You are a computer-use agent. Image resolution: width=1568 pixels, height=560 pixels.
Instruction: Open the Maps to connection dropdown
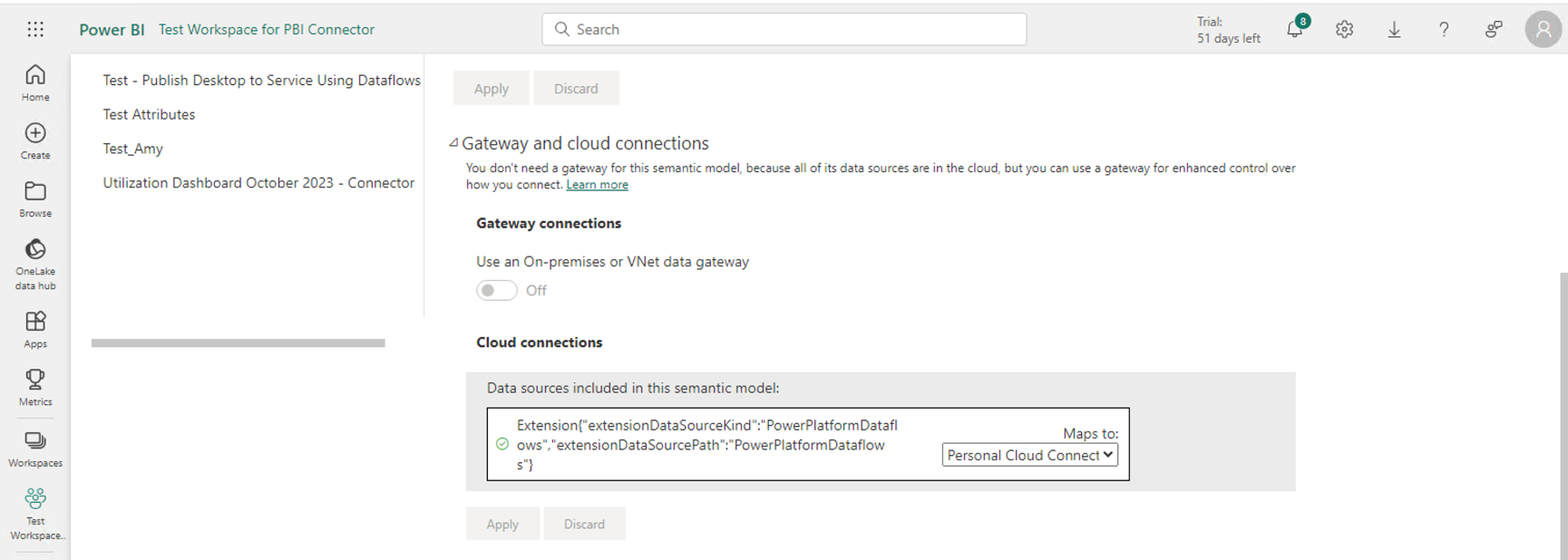(1029, 455)
